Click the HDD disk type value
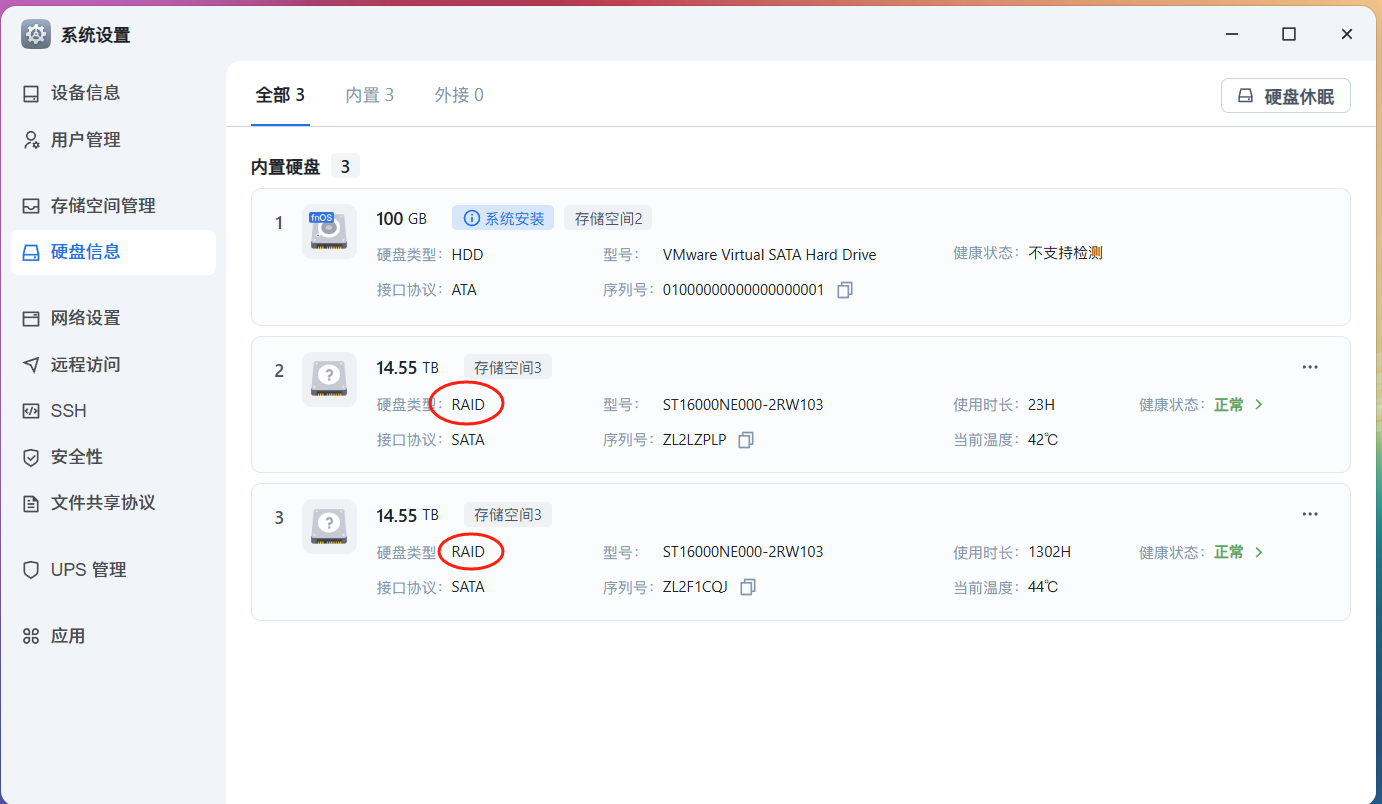Screen dimensions: 1382x804 [467, 255]
